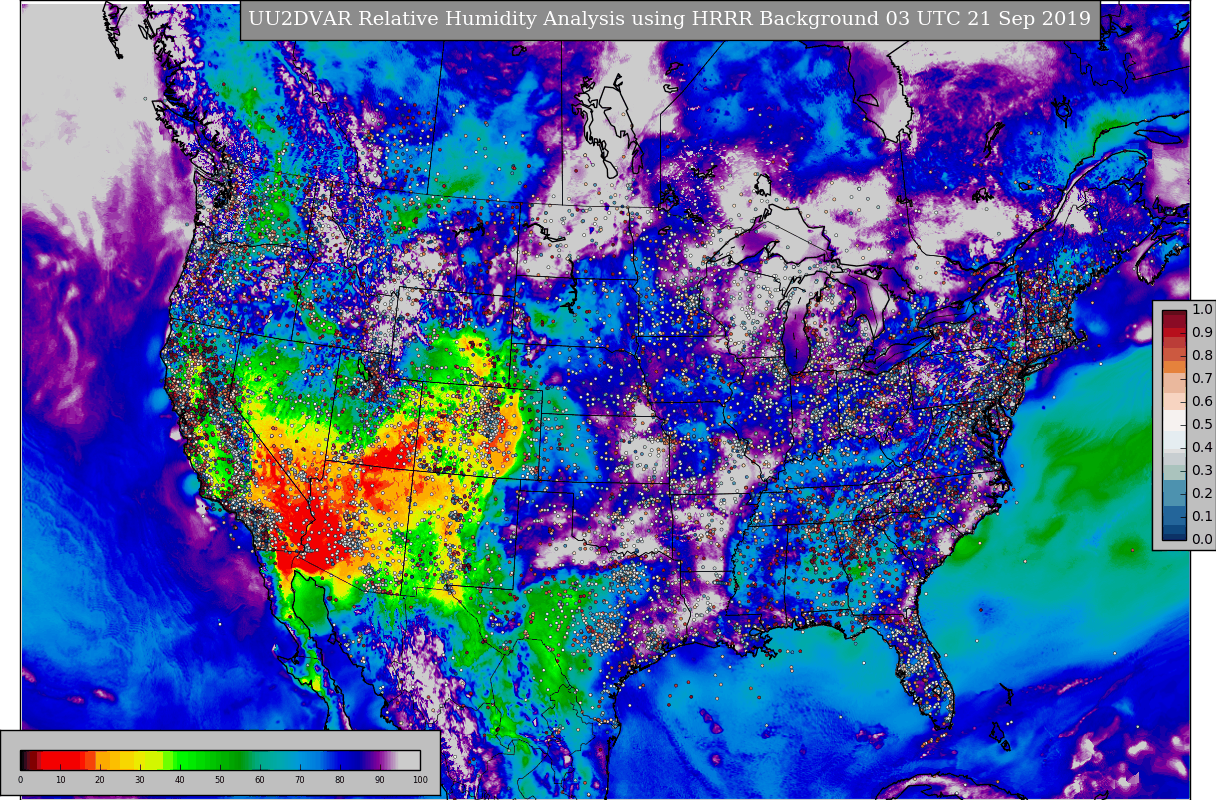The image size is (1216, 800).
Task: Click tick label 30 on horizontal humidity colorbar
Action: point(140,780)
